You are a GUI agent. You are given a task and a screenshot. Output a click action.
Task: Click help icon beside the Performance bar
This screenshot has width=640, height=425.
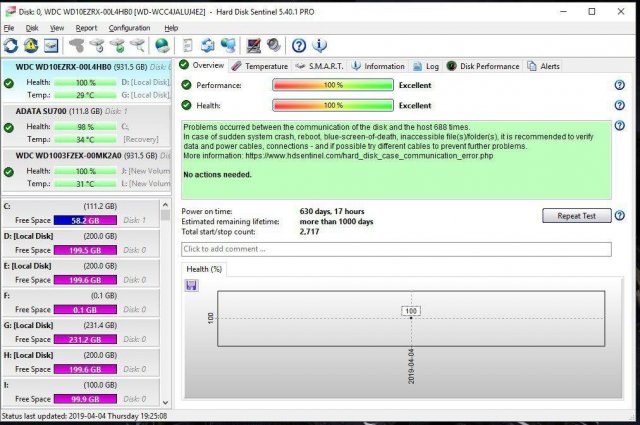pos(620,86)
